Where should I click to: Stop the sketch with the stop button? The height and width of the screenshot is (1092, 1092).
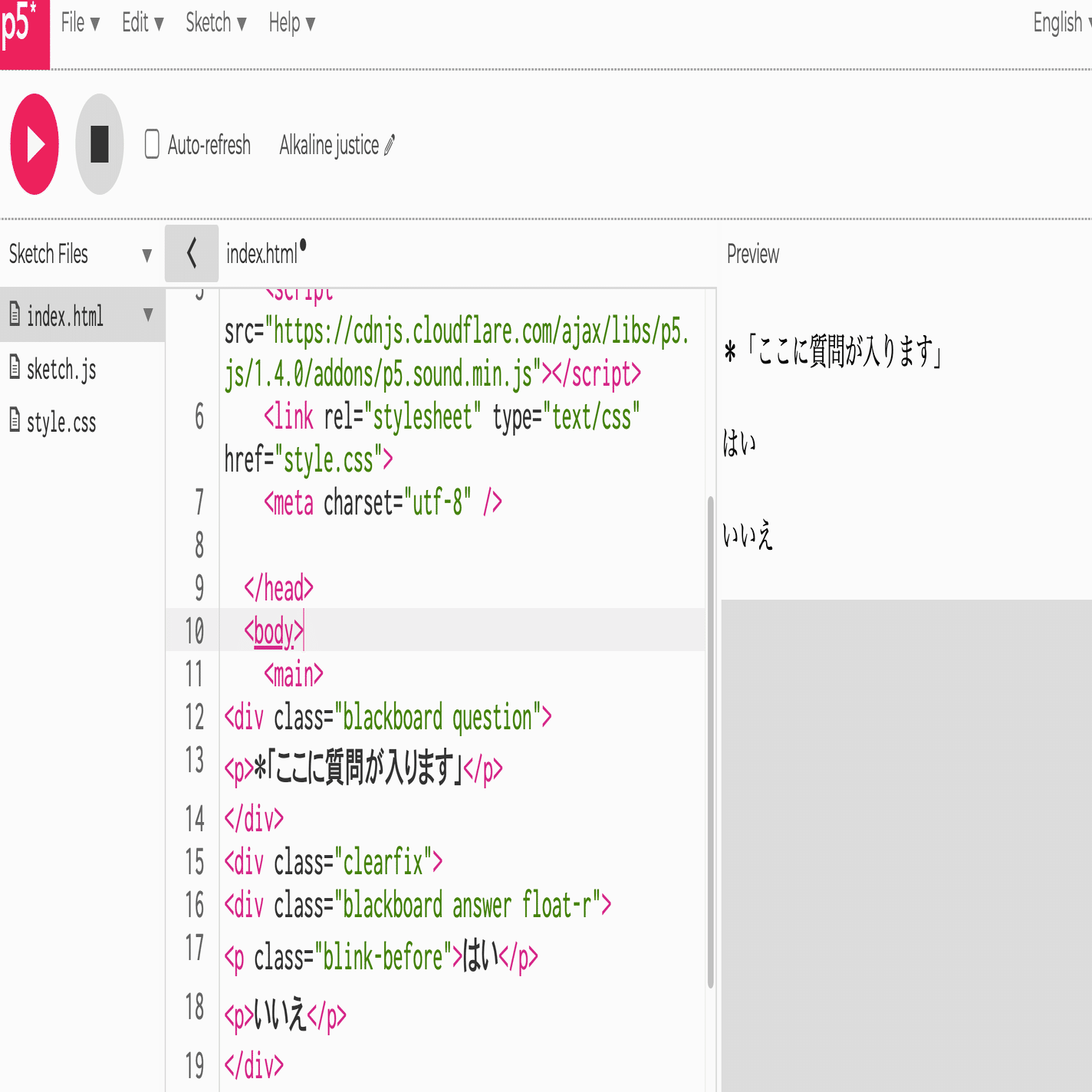100,144
